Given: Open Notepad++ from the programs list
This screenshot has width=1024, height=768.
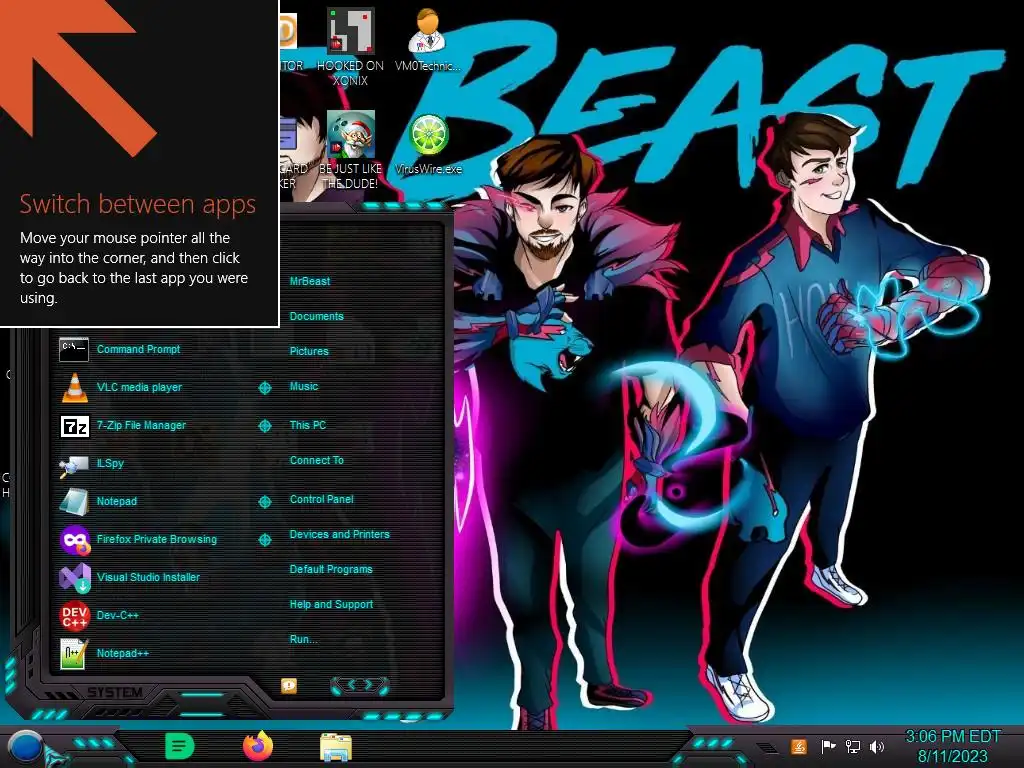Looking at the screenshot, I should tap(104, 654).
